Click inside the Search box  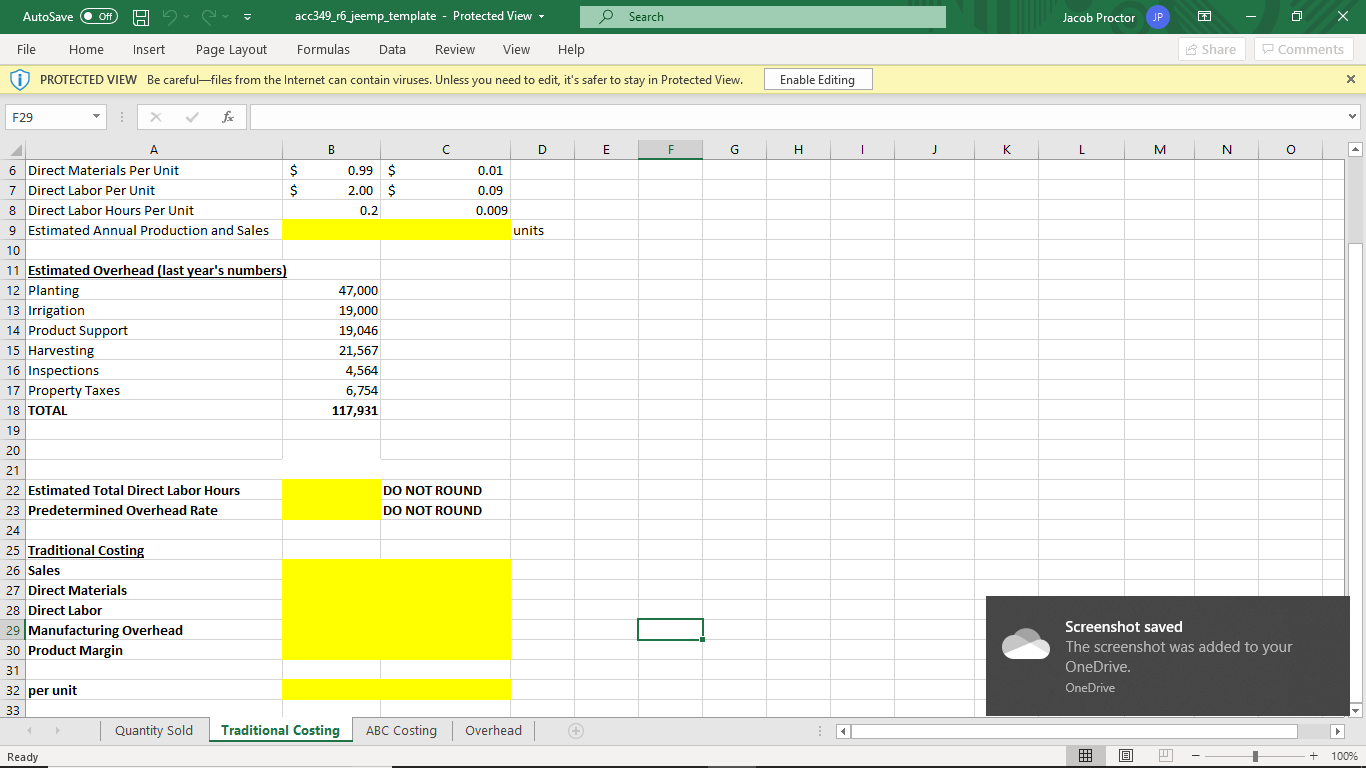(760, 16)
